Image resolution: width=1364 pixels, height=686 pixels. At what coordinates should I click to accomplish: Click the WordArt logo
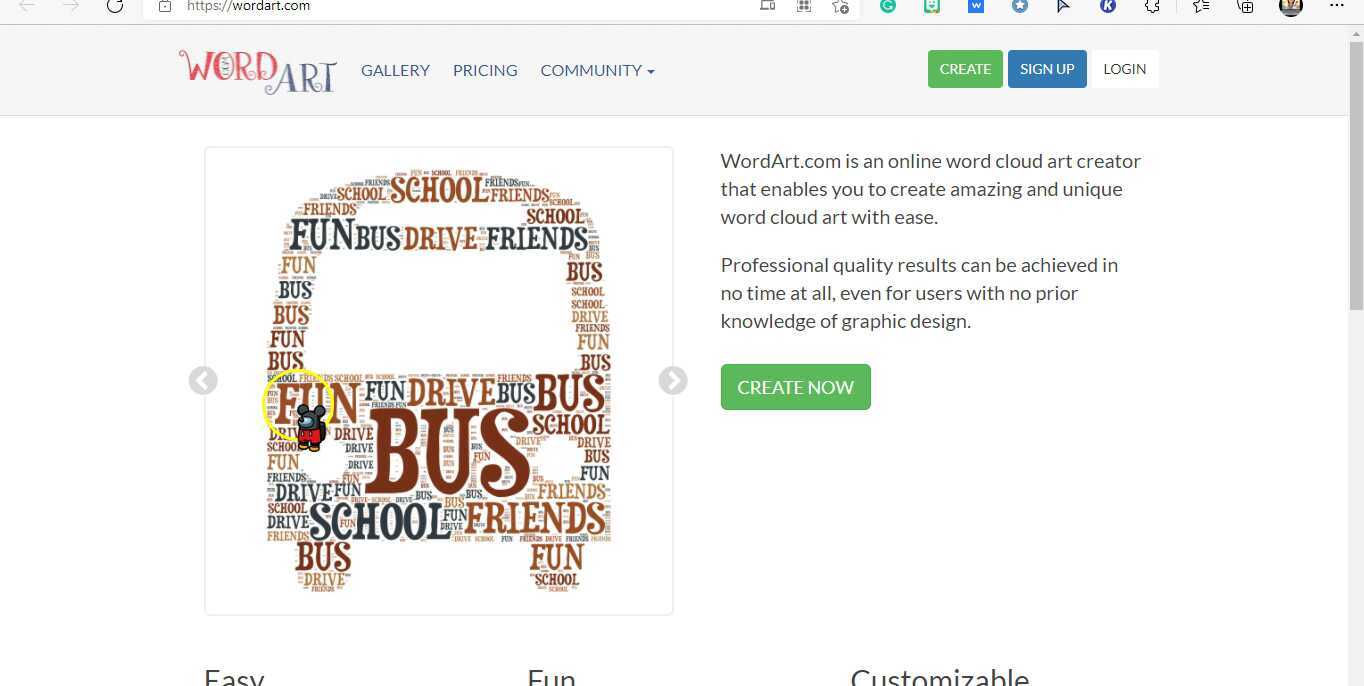click(x=258, y=70)
